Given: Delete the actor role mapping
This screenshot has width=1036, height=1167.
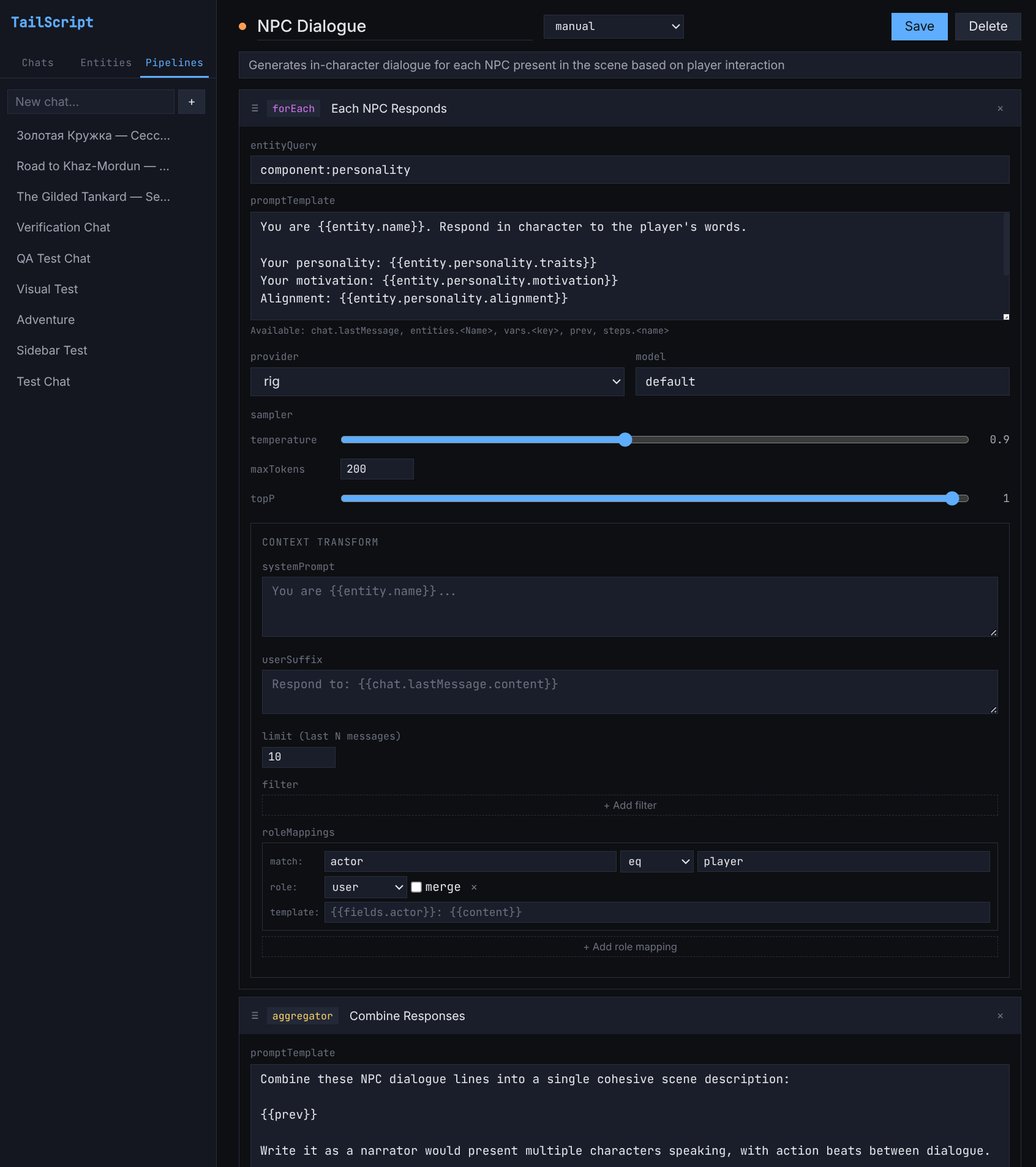Looking at the screenshot, I should point(474,887).
